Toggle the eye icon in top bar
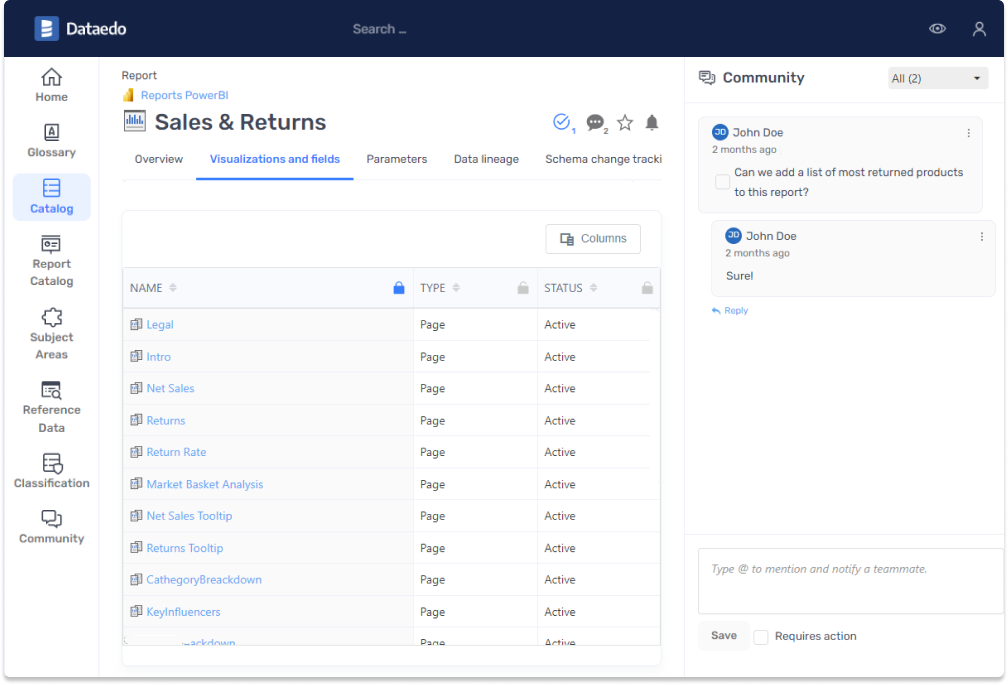This screenshot has width=1008, height=685. point(937,29)
